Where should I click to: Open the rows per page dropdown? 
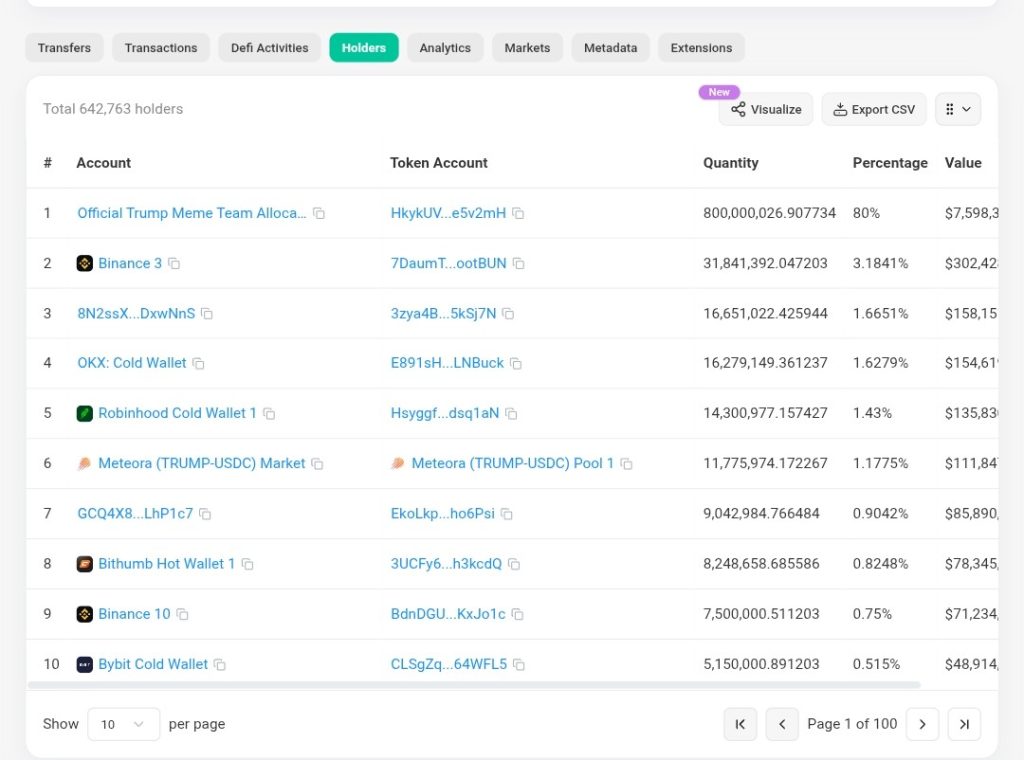pyautogui.click(x=123, y=724)
